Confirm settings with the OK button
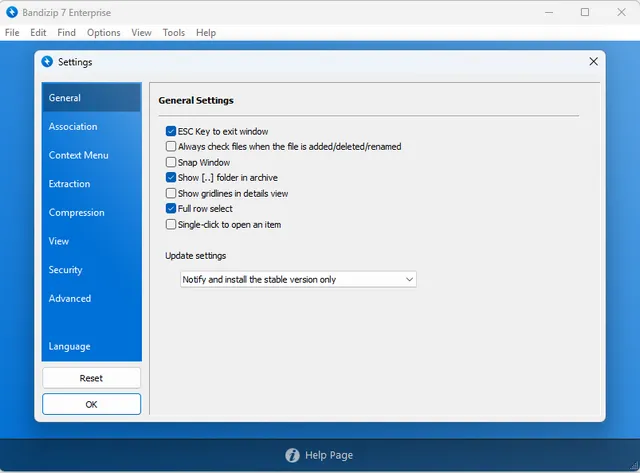The height and width of the screenshot is (473, 640). tap(91, 404)
